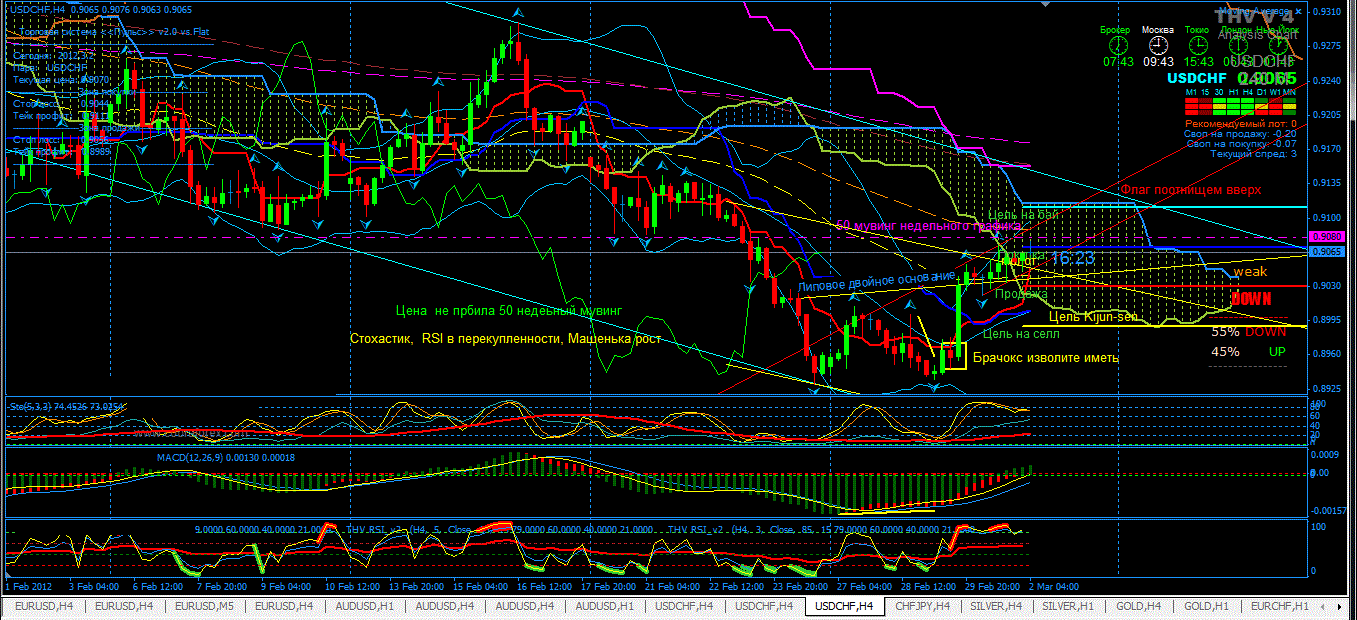Select the W1 timeframe signal column label

click(1275, 92)
